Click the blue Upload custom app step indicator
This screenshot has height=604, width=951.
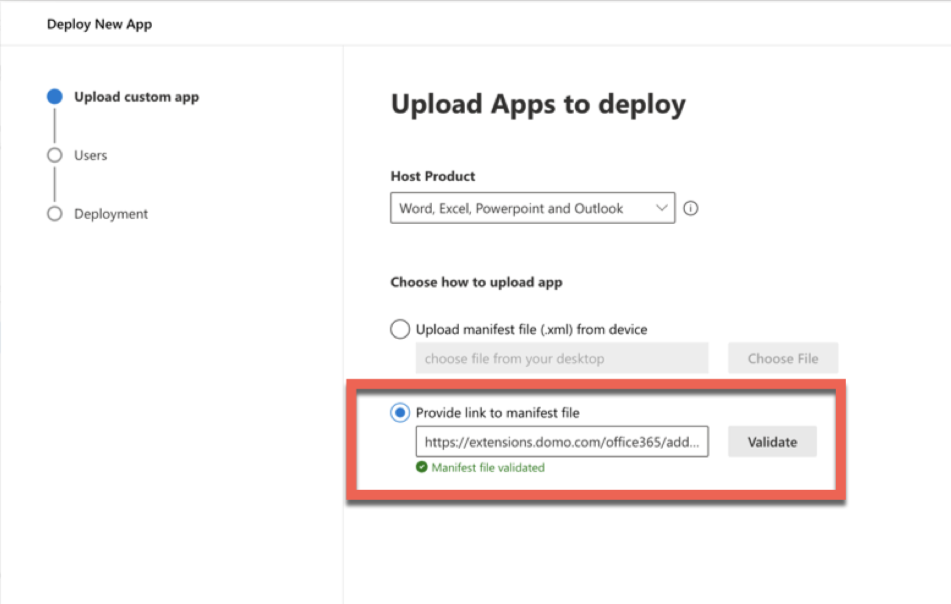[x=54, y=96]
